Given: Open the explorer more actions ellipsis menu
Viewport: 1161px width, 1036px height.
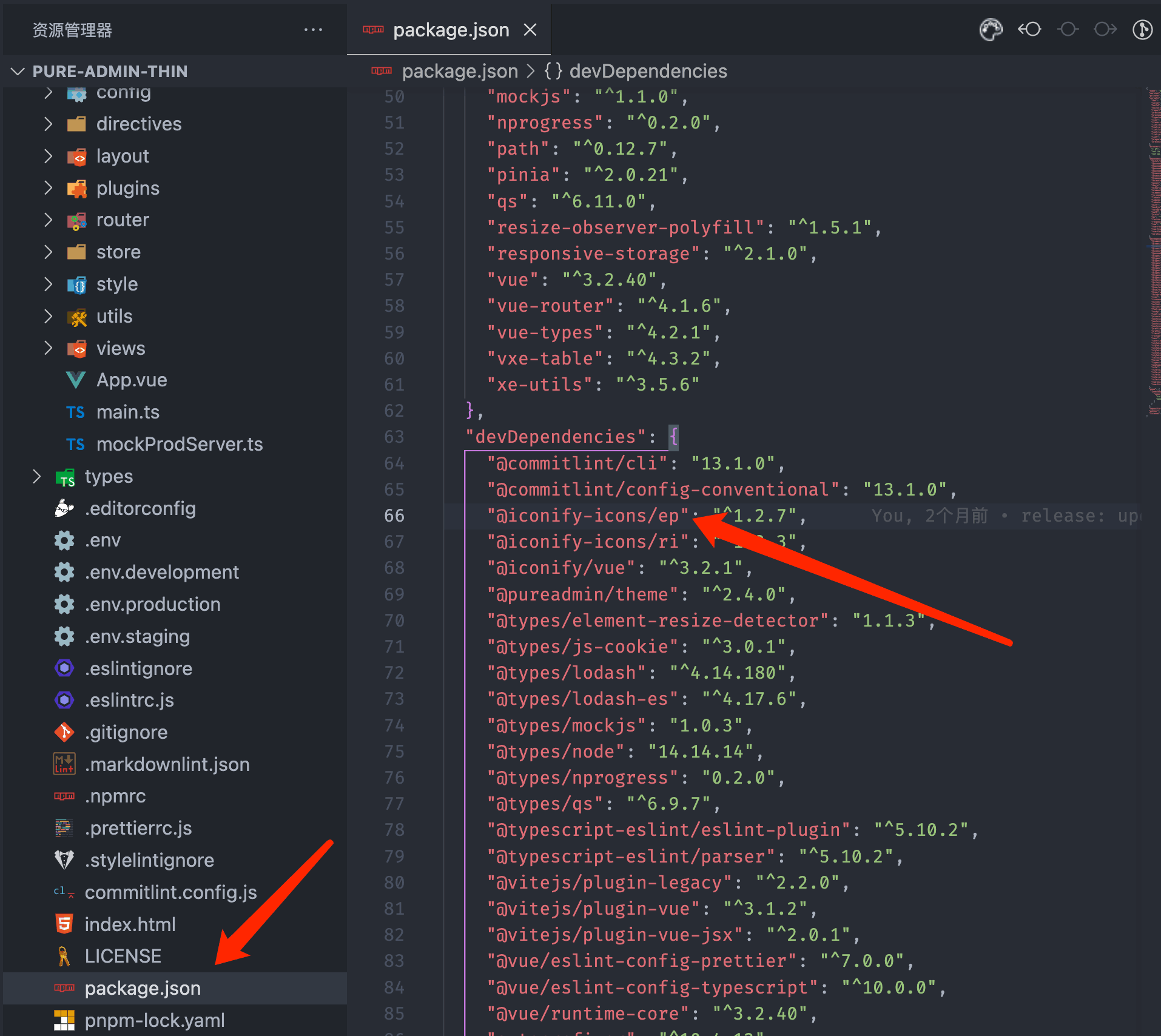Looking at the screenshot, I should pyautogui.click(x=313, y=30).
